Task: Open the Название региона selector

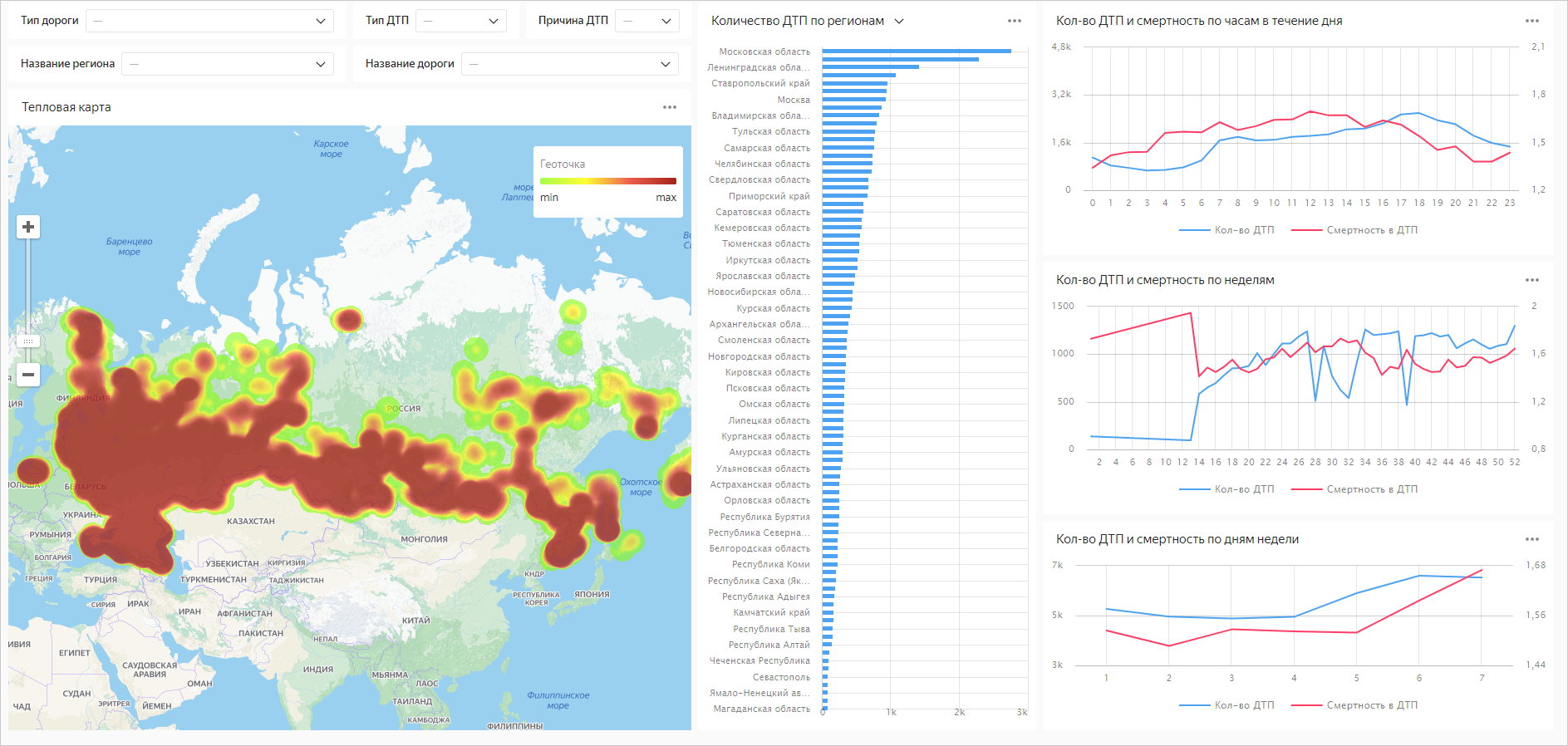Action: (x=227, y=64)
